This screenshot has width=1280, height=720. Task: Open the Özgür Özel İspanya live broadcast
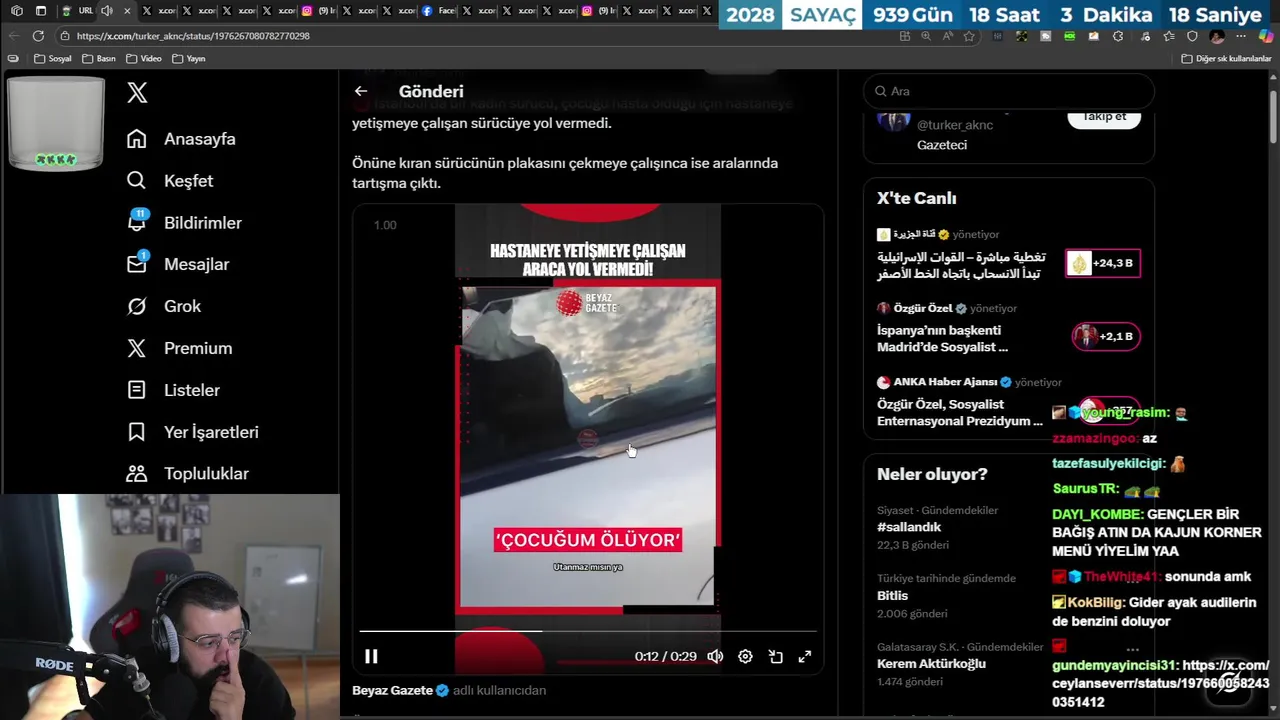click(942, 338)
